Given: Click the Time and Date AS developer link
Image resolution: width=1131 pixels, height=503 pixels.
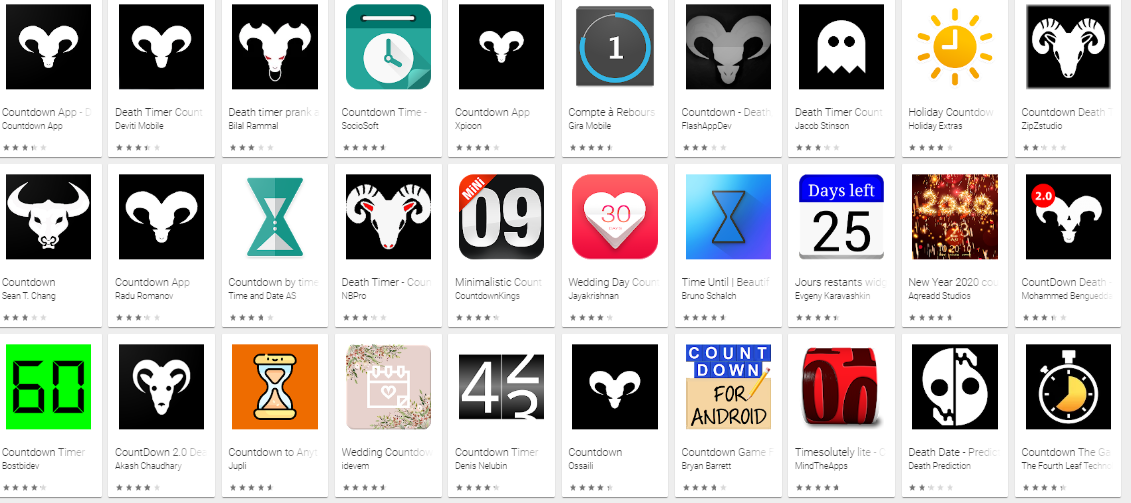Looking at the screenshot, I should point(262,296).
